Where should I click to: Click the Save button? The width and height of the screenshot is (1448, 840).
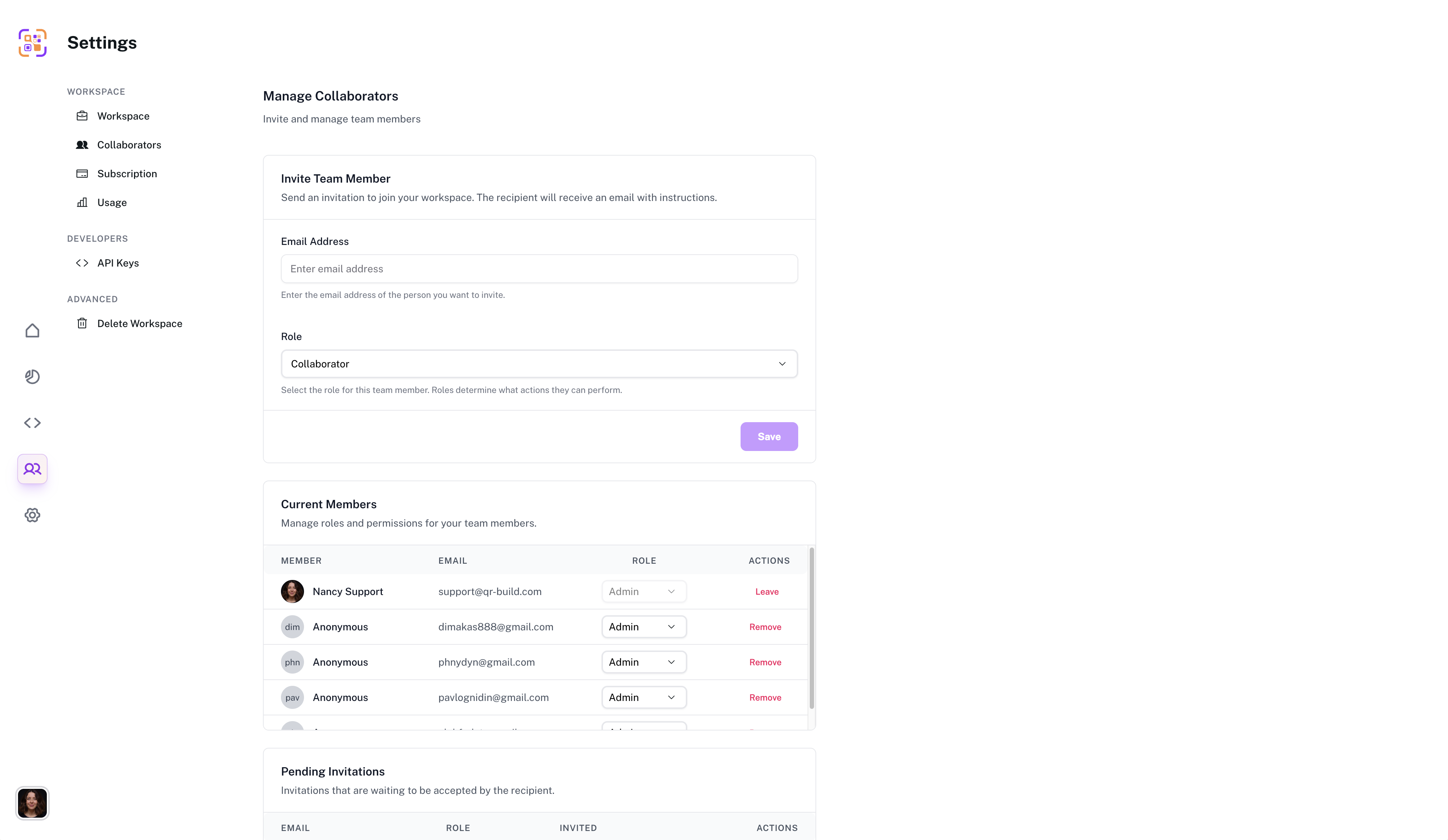click(769, 436)
